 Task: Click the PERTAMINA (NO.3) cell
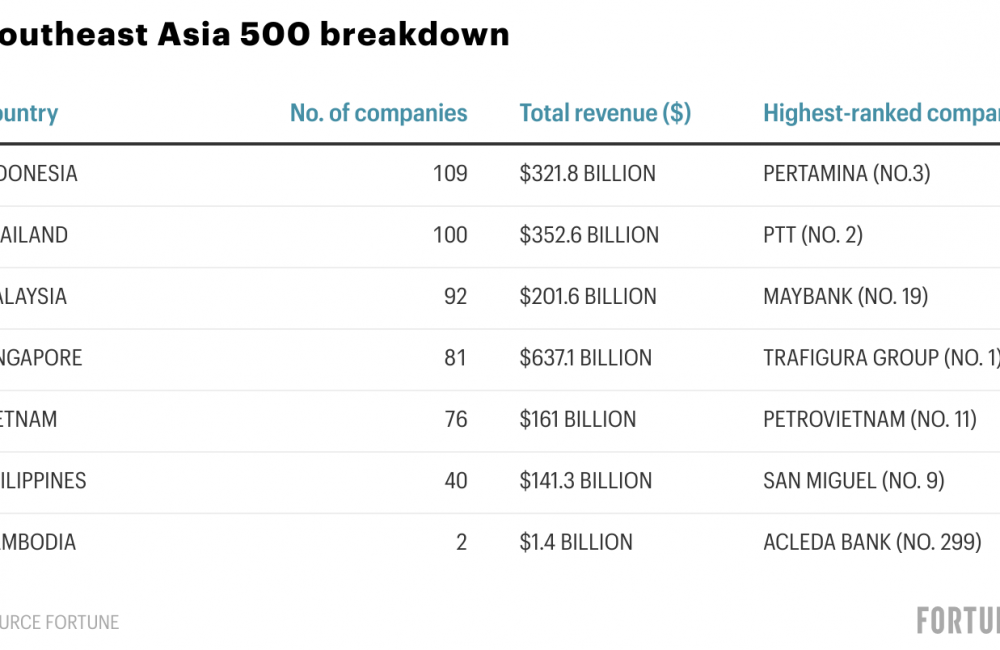[846, 174]
